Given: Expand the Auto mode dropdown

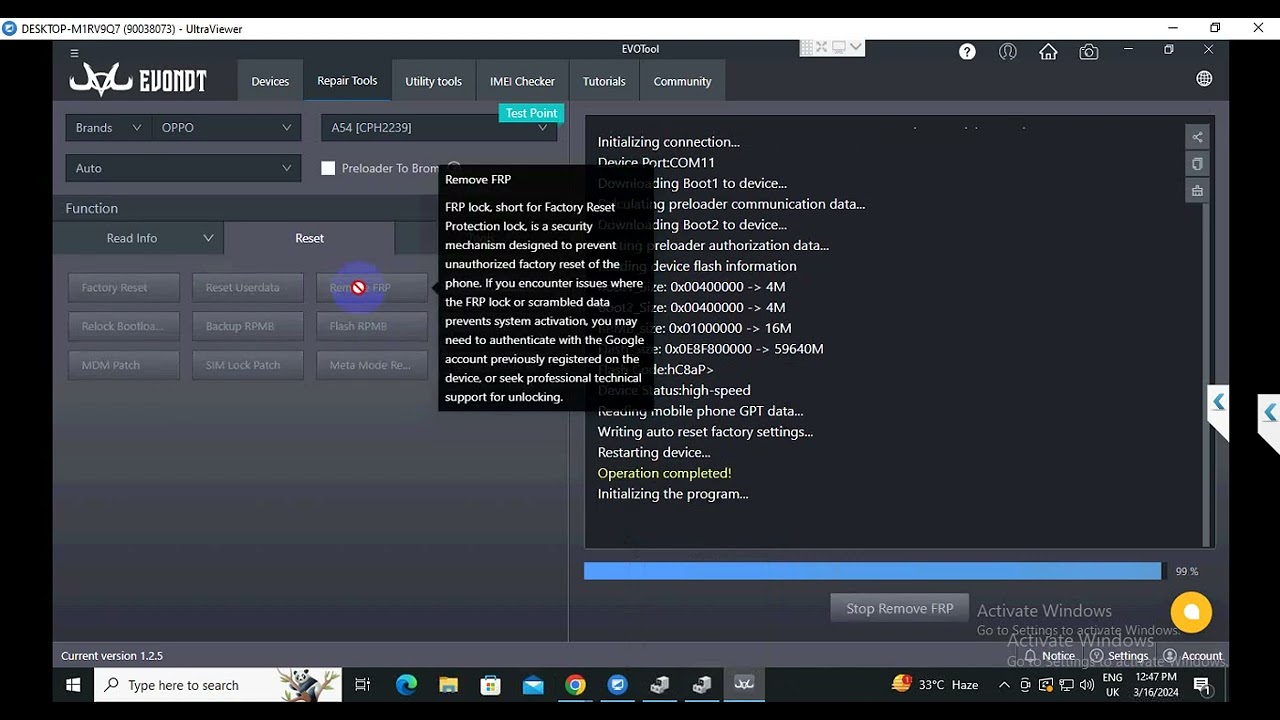Looking at the screenshot, I should tap(183, 168).
